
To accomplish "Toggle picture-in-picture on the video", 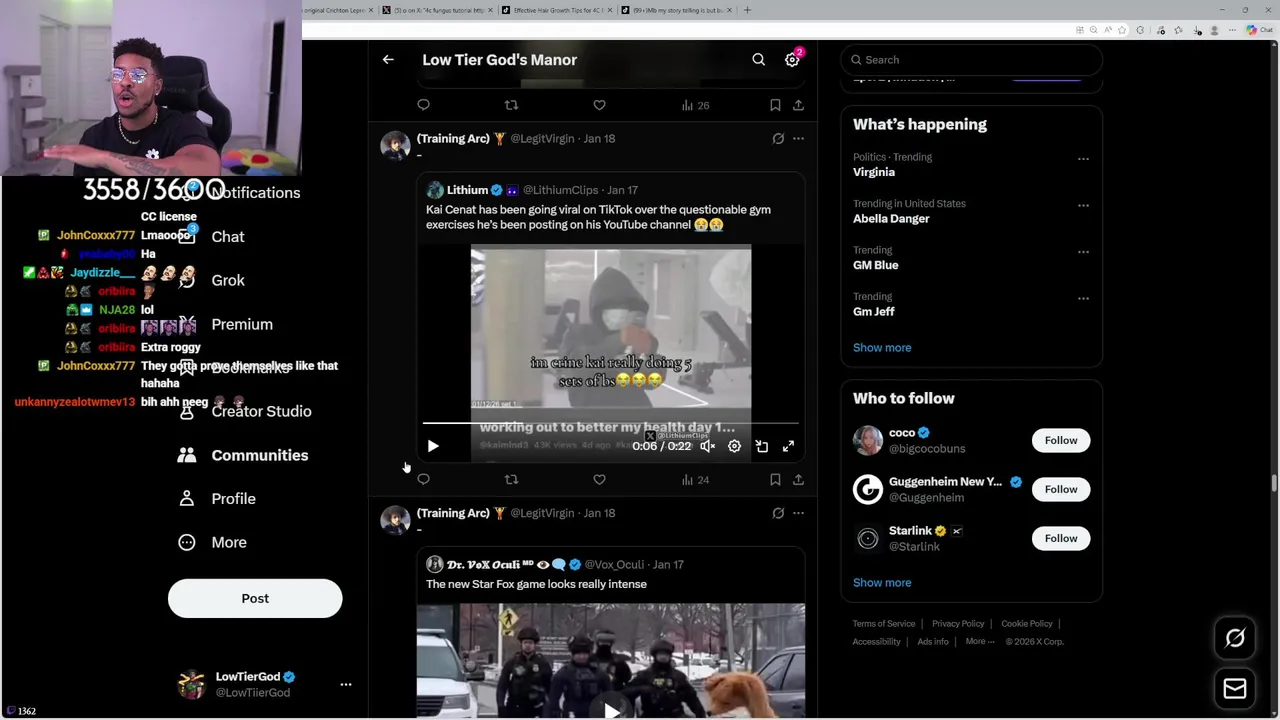I will coord(761,446).
